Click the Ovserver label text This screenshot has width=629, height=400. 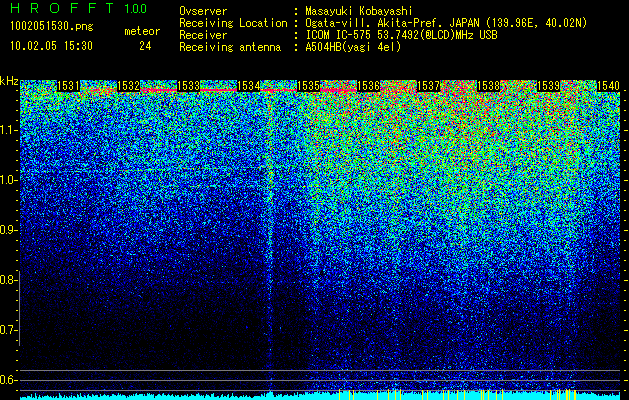[x=203, y=11]
